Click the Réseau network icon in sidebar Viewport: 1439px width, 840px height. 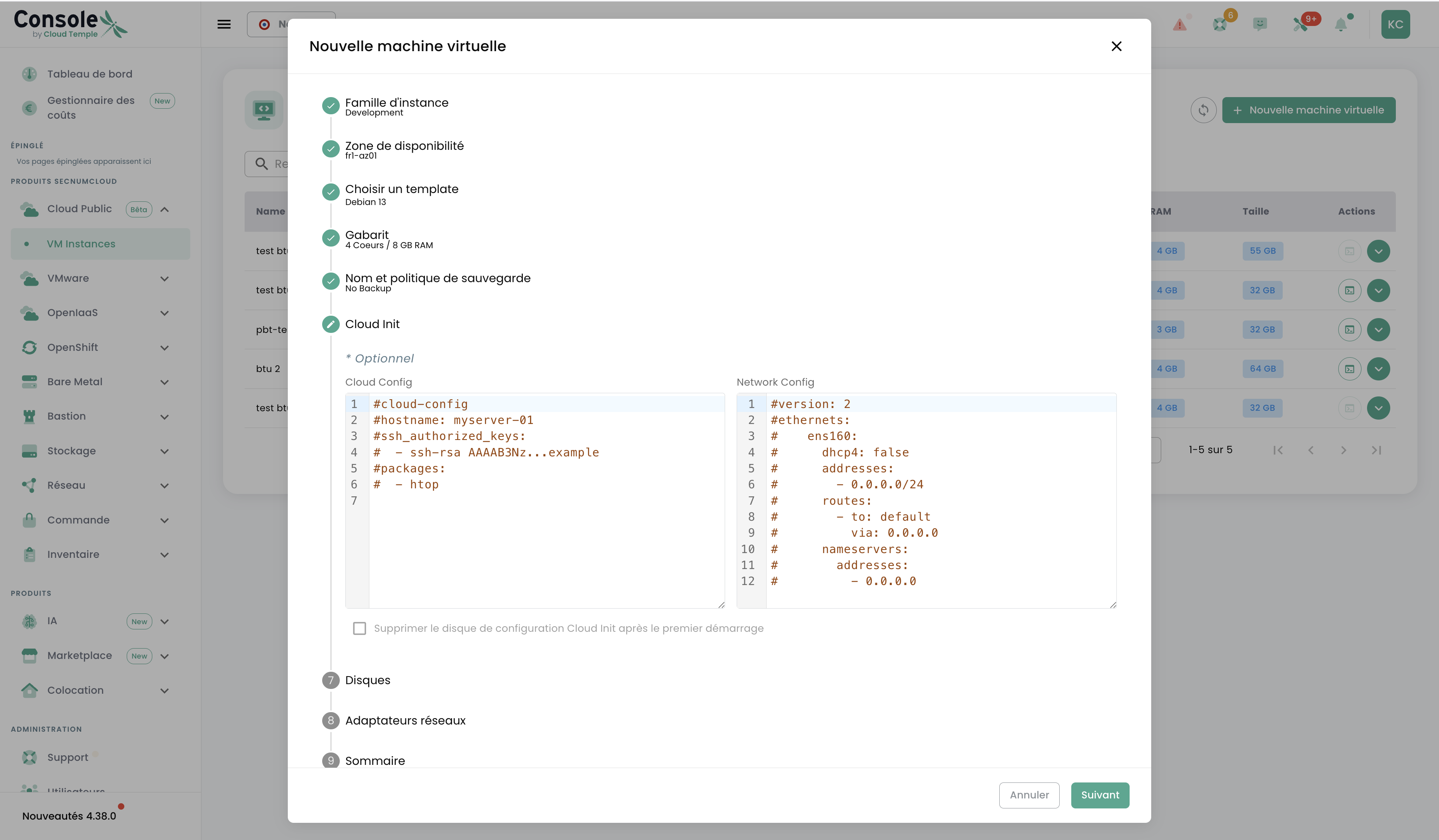29,486
